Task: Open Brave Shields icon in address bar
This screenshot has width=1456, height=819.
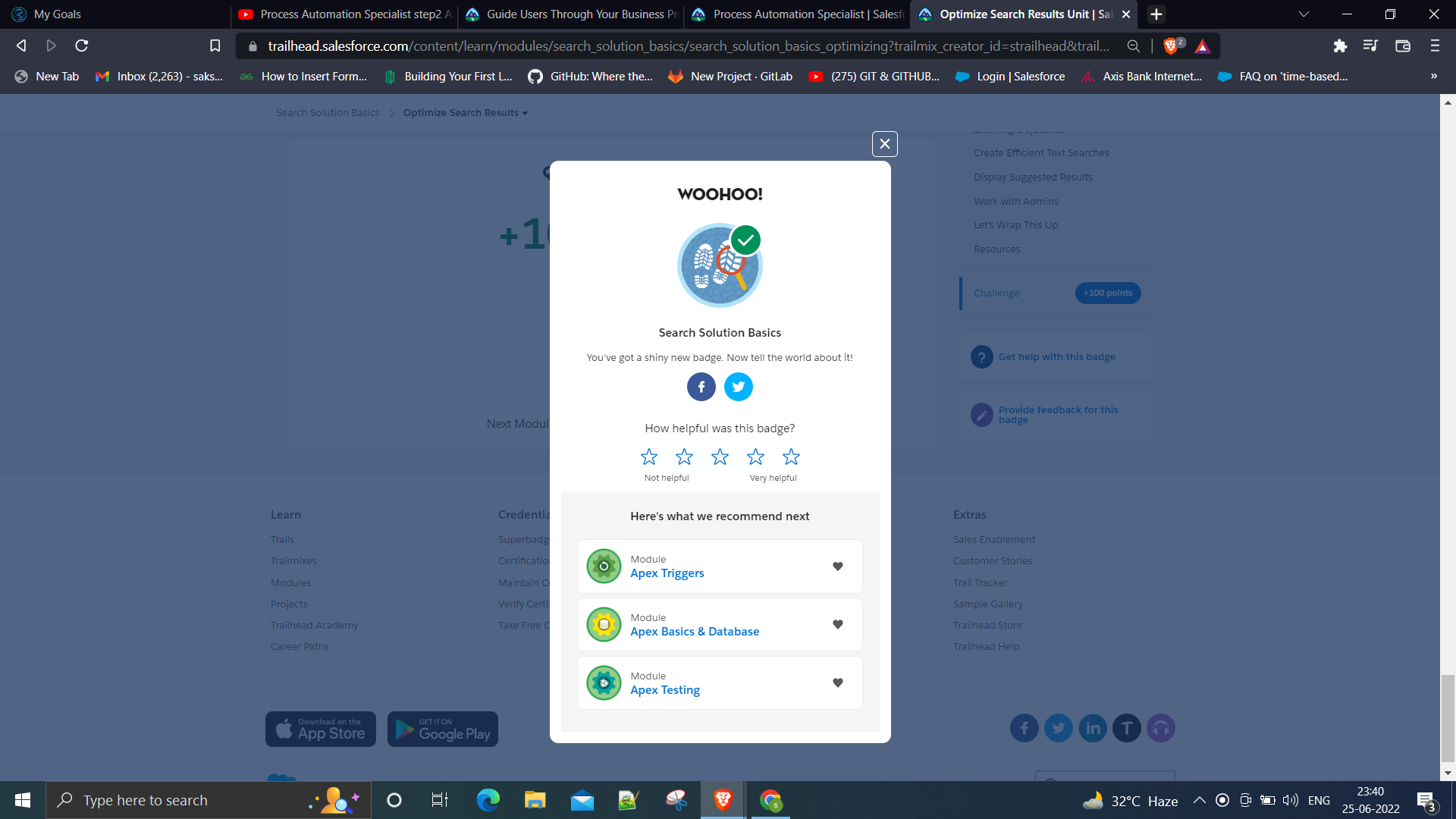Action: click(1172, 46)
